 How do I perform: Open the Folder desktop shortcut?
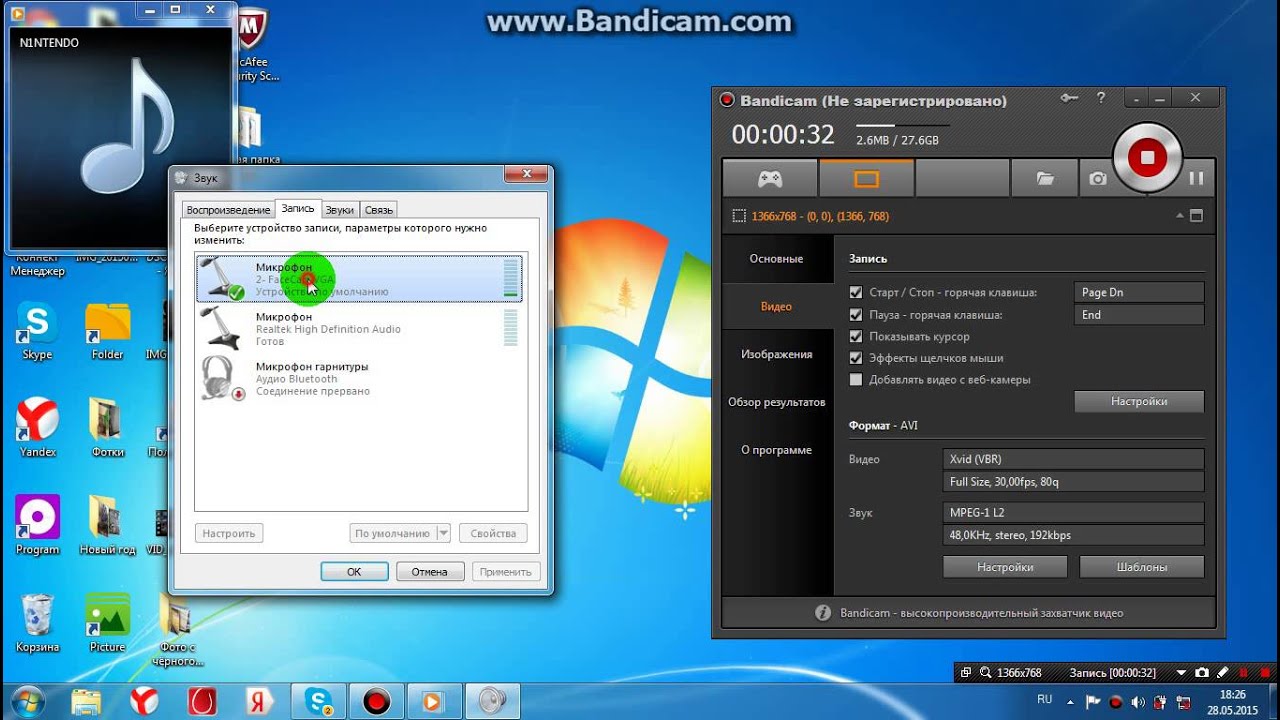pos(107,332)
